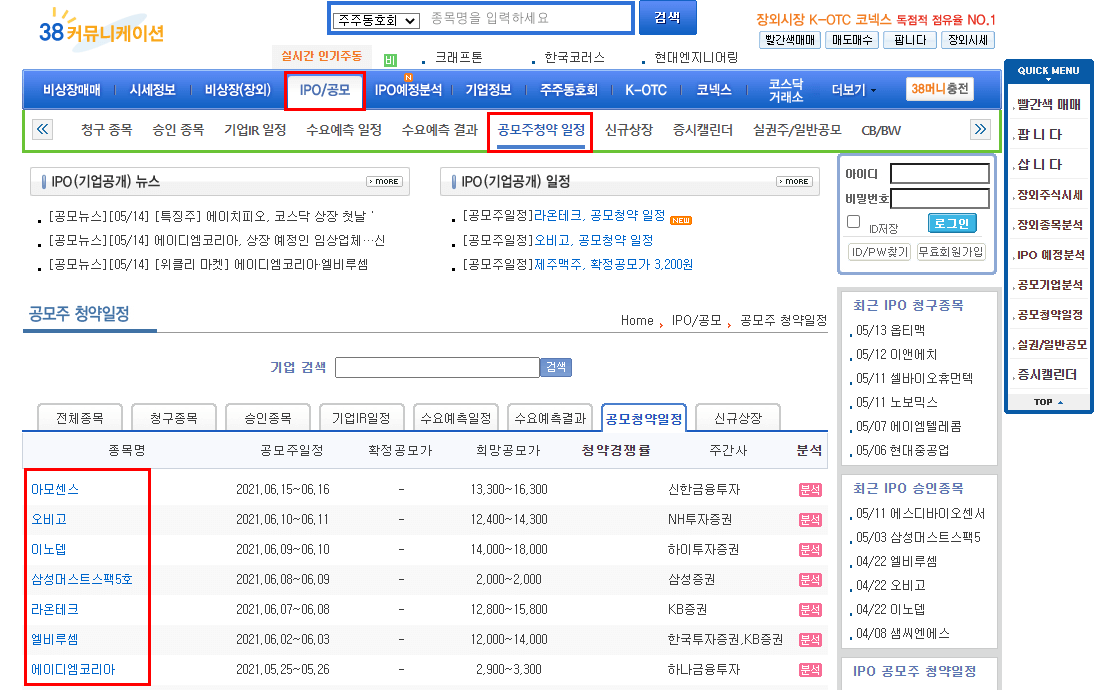Screen dimensions: 1105x690
Task: Check the ID저장 checkbox in login panel
Action: point(852,221)
